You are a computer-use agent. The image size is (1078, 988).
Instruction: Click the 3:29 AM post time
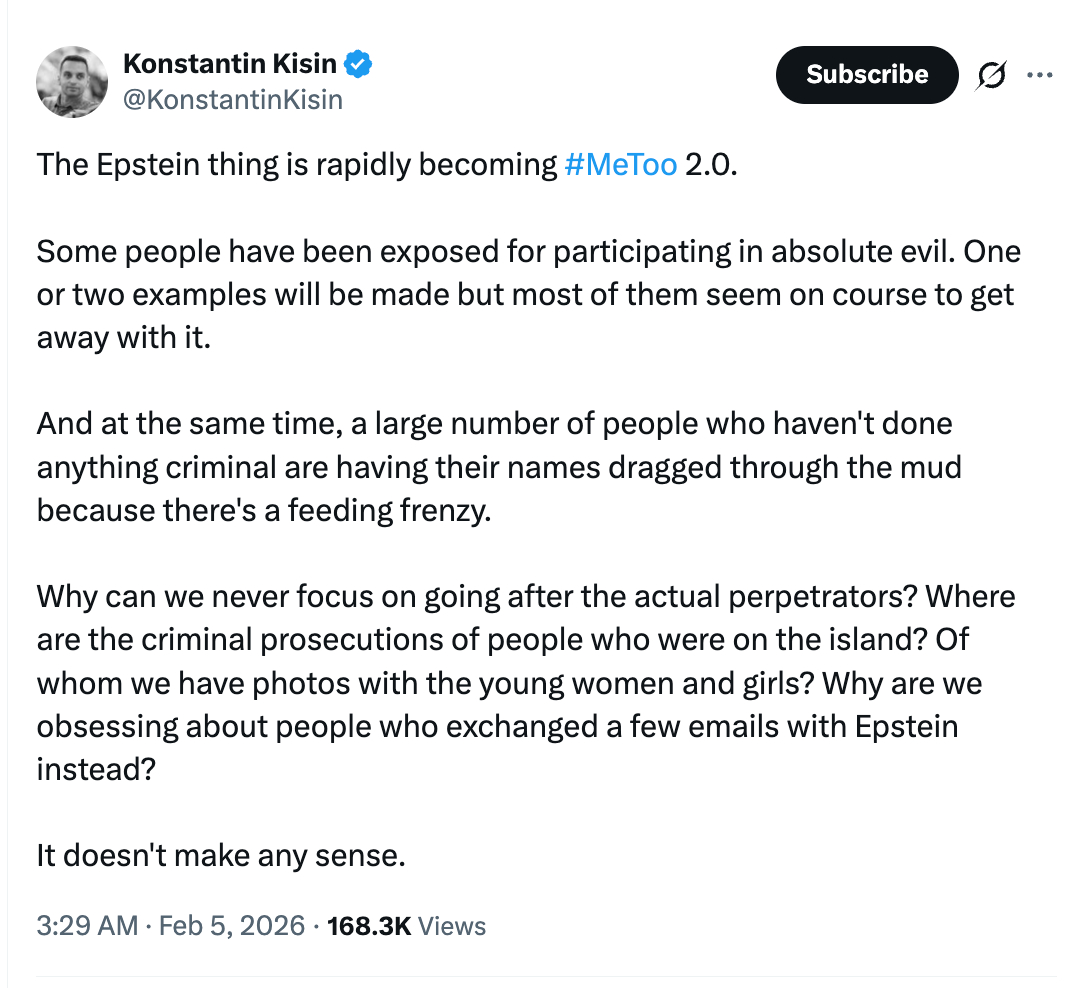pos(86,925)
